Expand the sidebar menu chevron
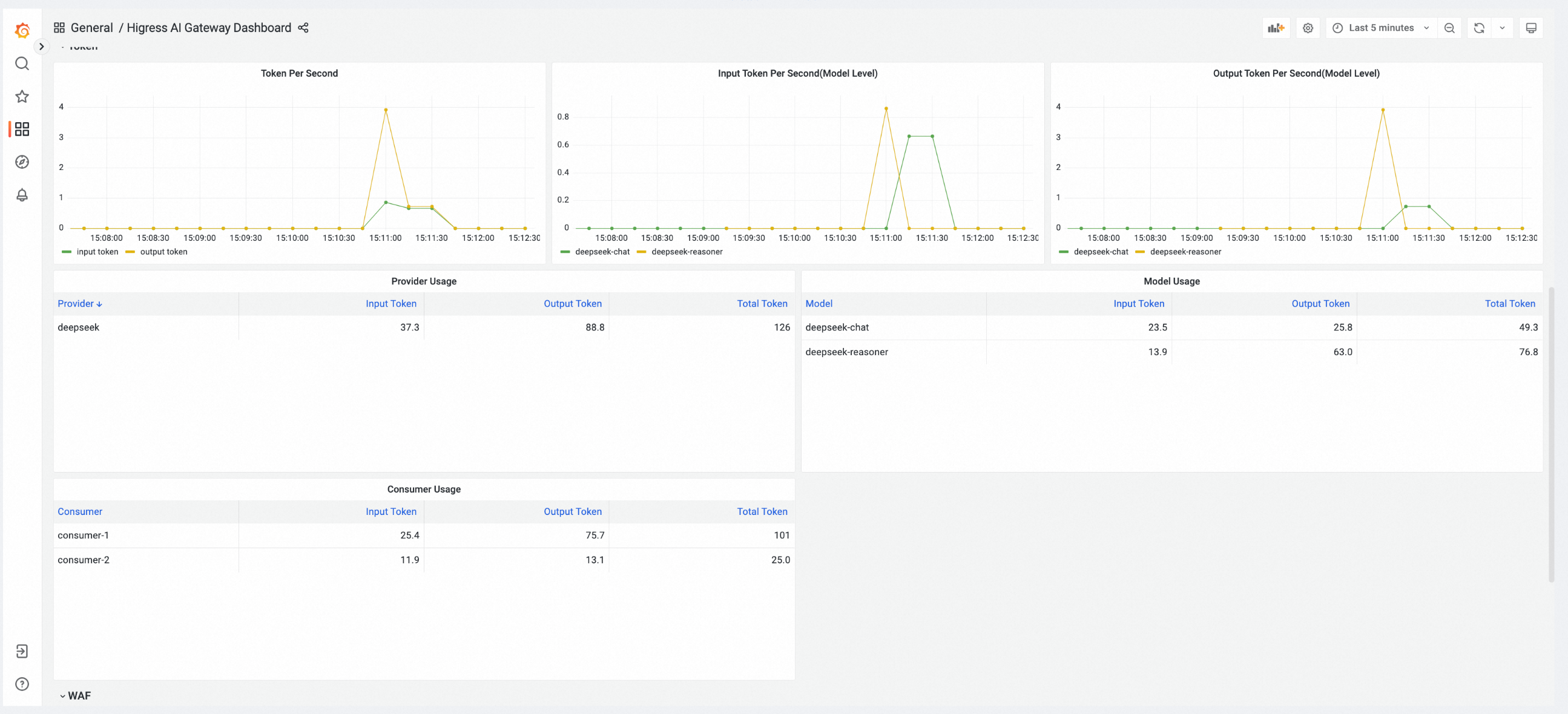 41,46
